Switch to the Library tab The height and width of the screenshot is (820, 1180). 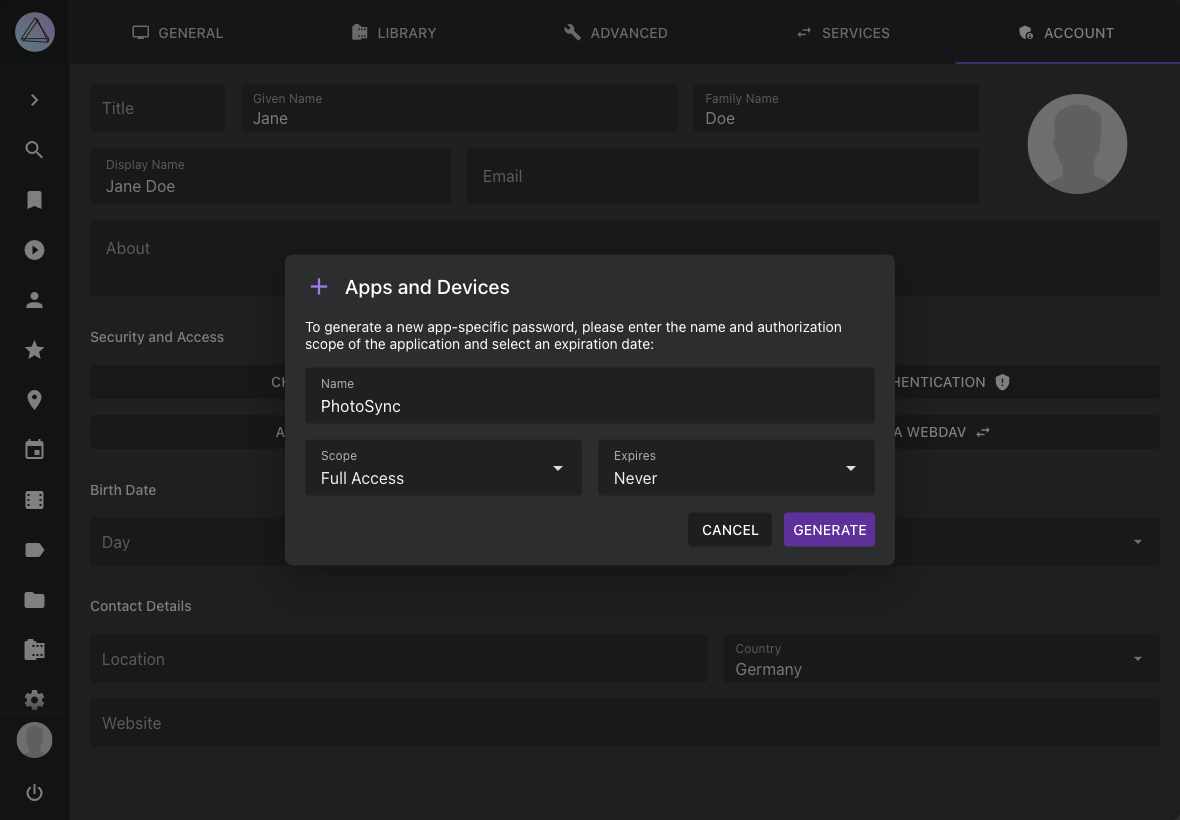pos(394,32)
